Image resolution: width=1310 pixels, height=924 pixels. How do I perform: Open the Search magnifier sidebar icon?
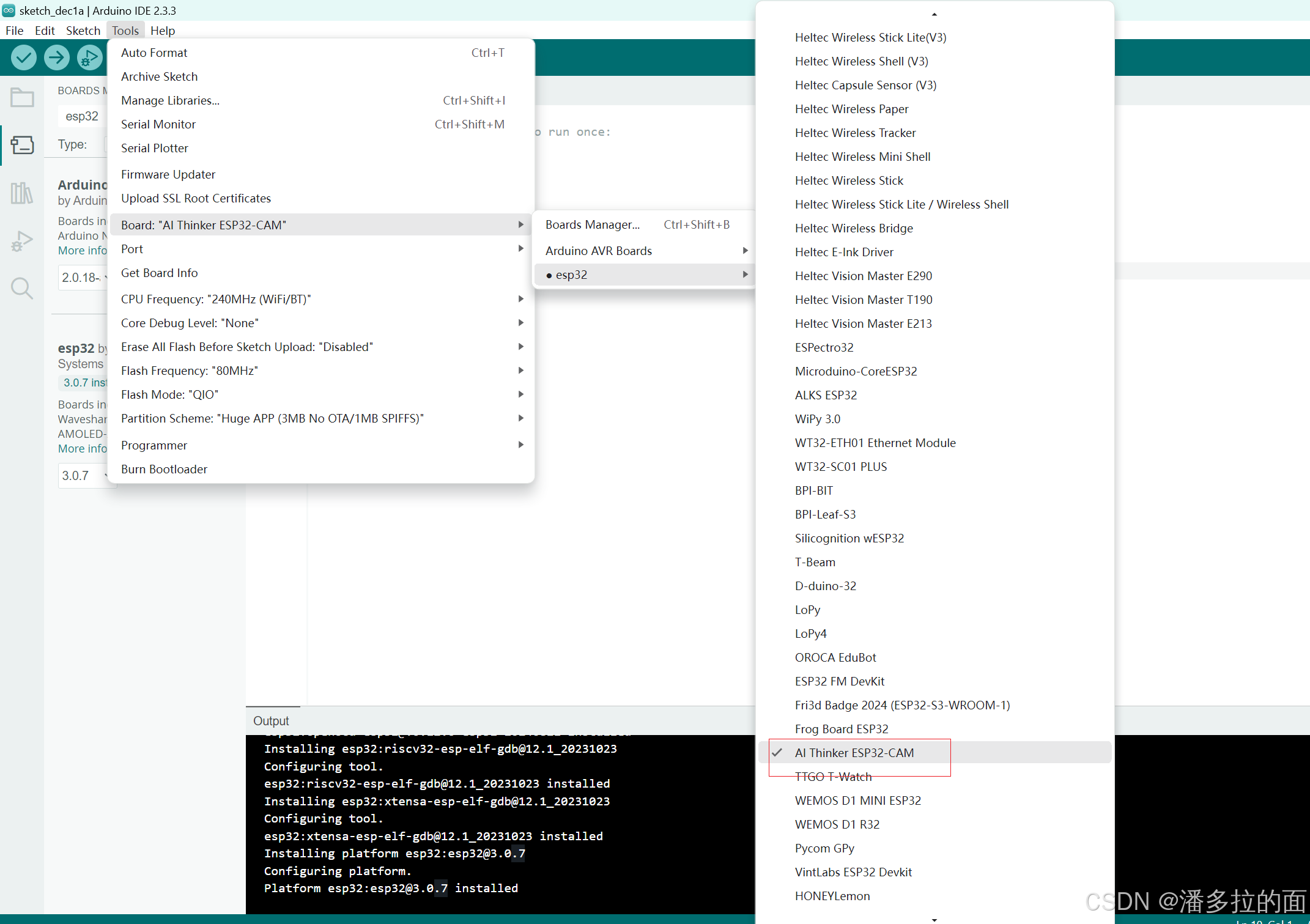(x=22, y=288)
